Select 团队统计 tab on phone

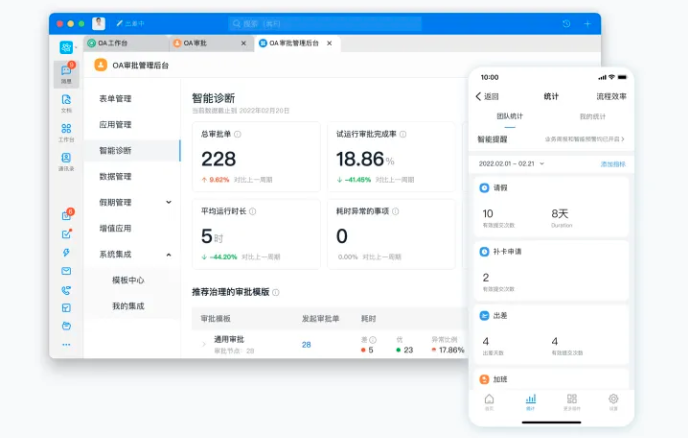point(509,116)
